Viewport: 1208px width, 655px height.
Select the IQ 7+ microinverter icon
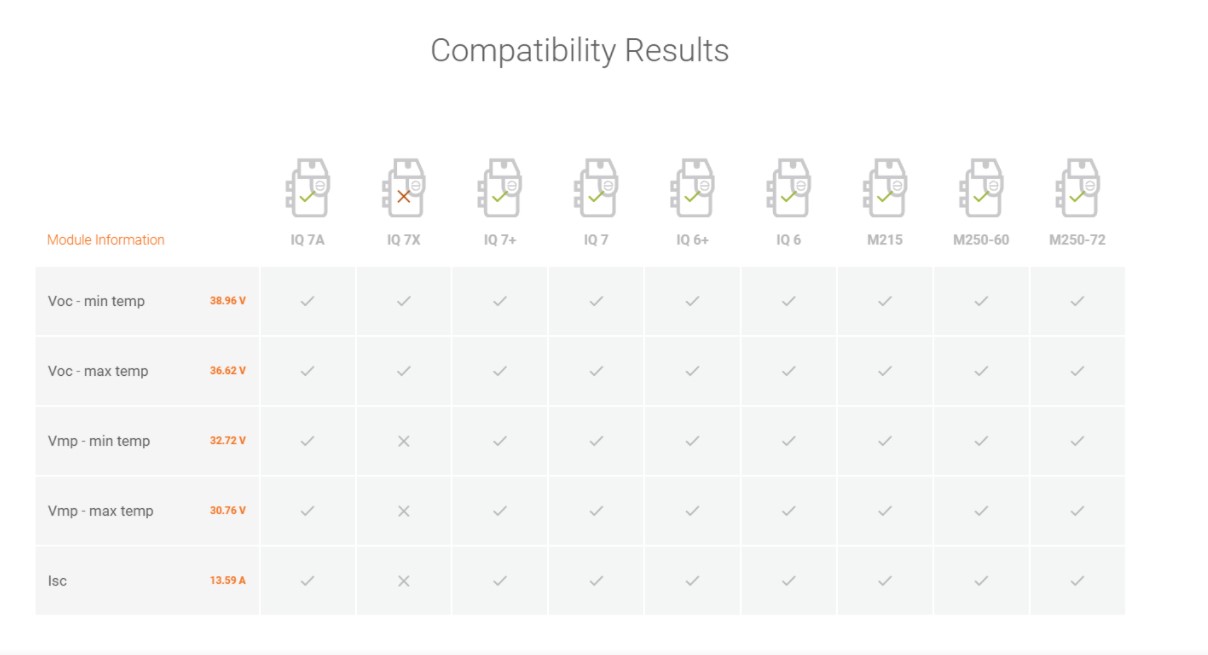[x=499, y=188]
